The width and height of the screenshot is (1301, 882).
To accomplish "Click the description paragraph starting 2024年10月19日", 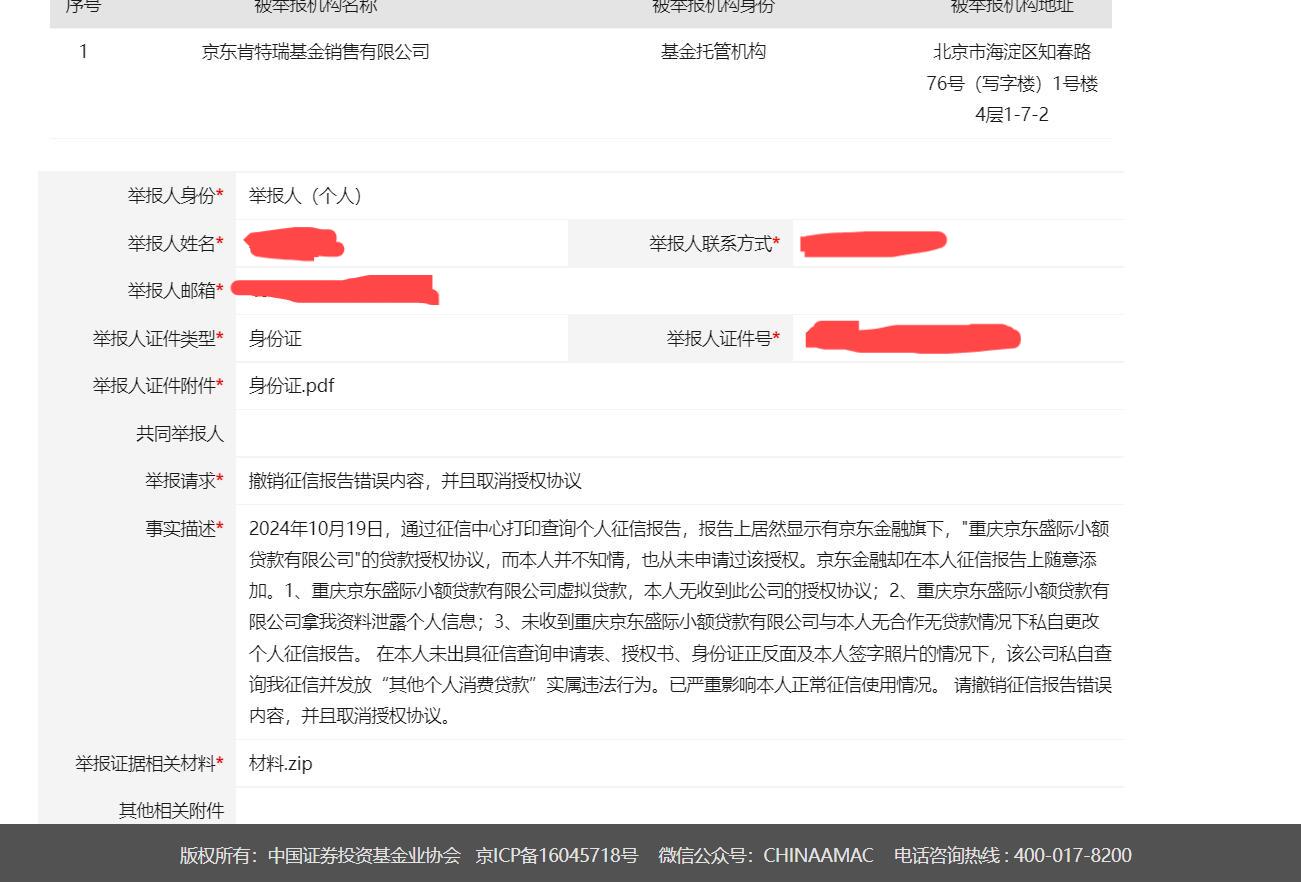I will click(x=680, y=622).
